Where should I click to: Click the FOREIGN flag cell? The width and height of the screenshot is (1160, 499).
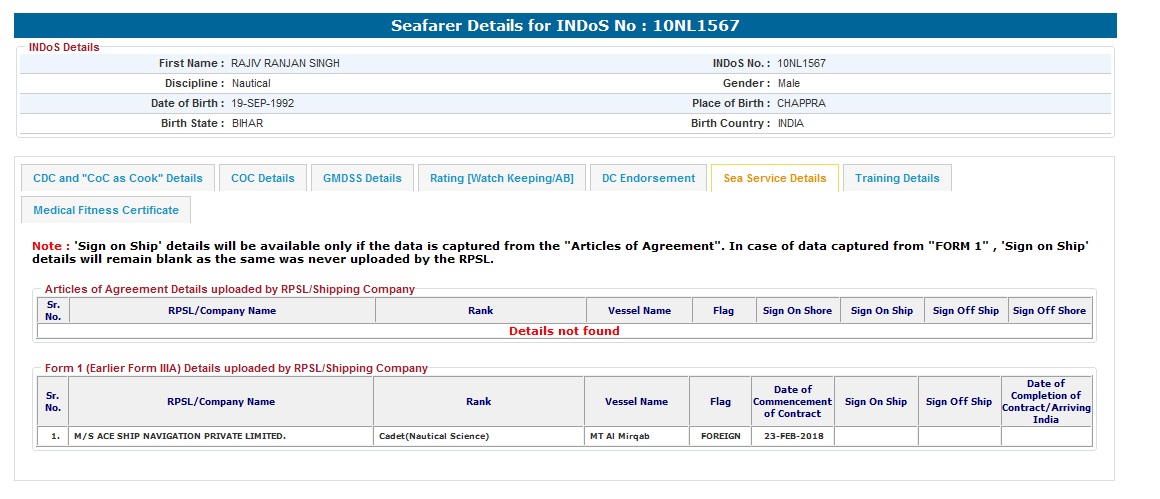pyautogui.click(x=720, y=436)
